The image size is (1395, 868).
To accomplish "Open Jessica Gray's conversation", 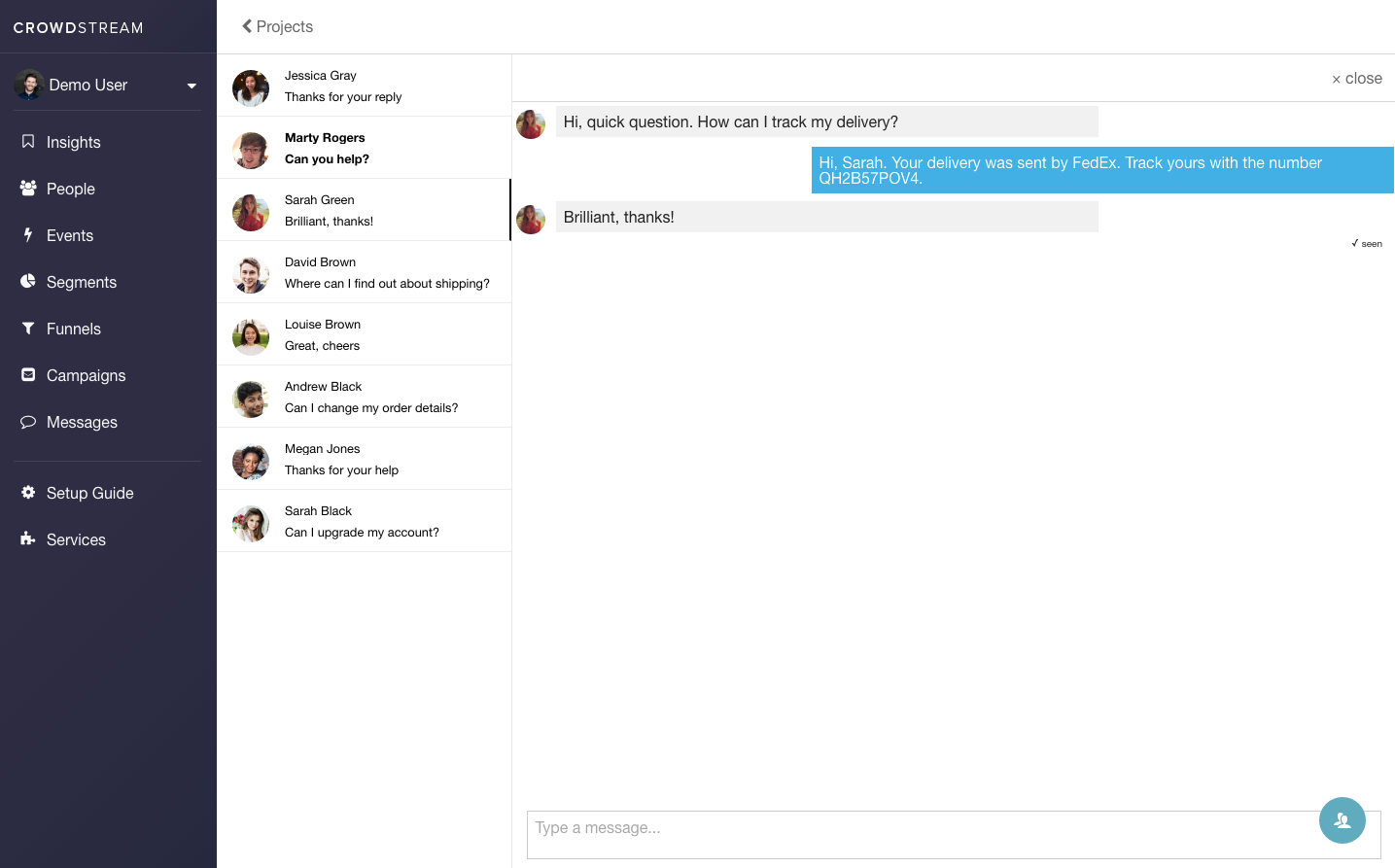I will pyautogui.click(x=364, y=86).
